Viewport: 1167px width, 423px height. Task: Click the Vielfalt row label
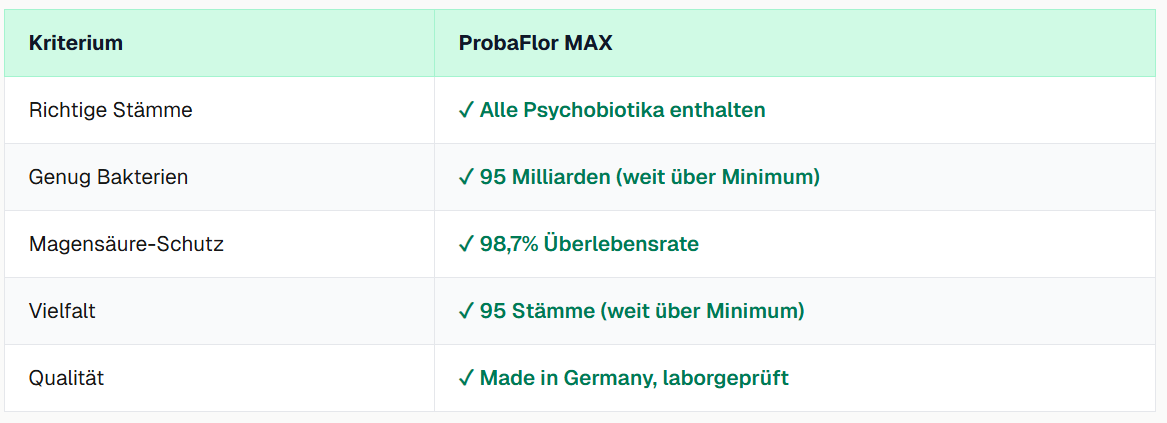point(62,311)
